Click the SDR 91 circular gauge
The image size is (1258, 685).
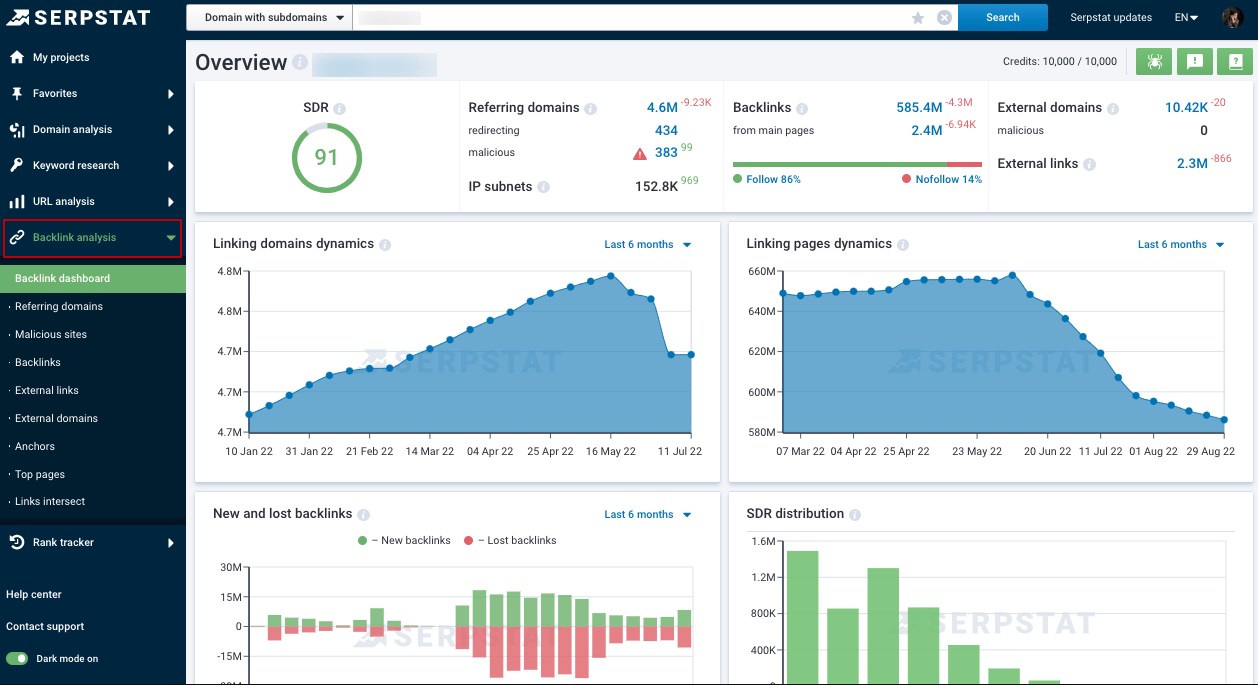pyautogui.click(x=327, y=157)
